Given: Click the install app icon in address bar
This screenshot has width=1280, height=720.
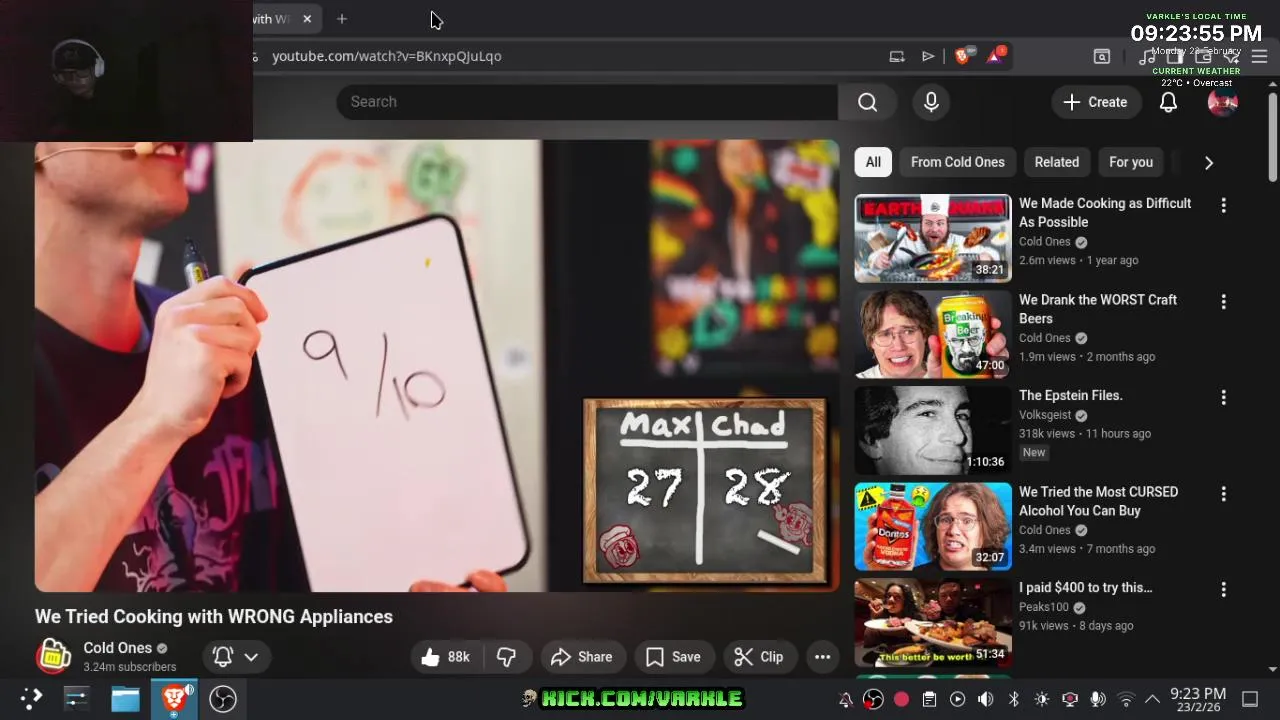Looking at the screenshot, I should point(897,56).
